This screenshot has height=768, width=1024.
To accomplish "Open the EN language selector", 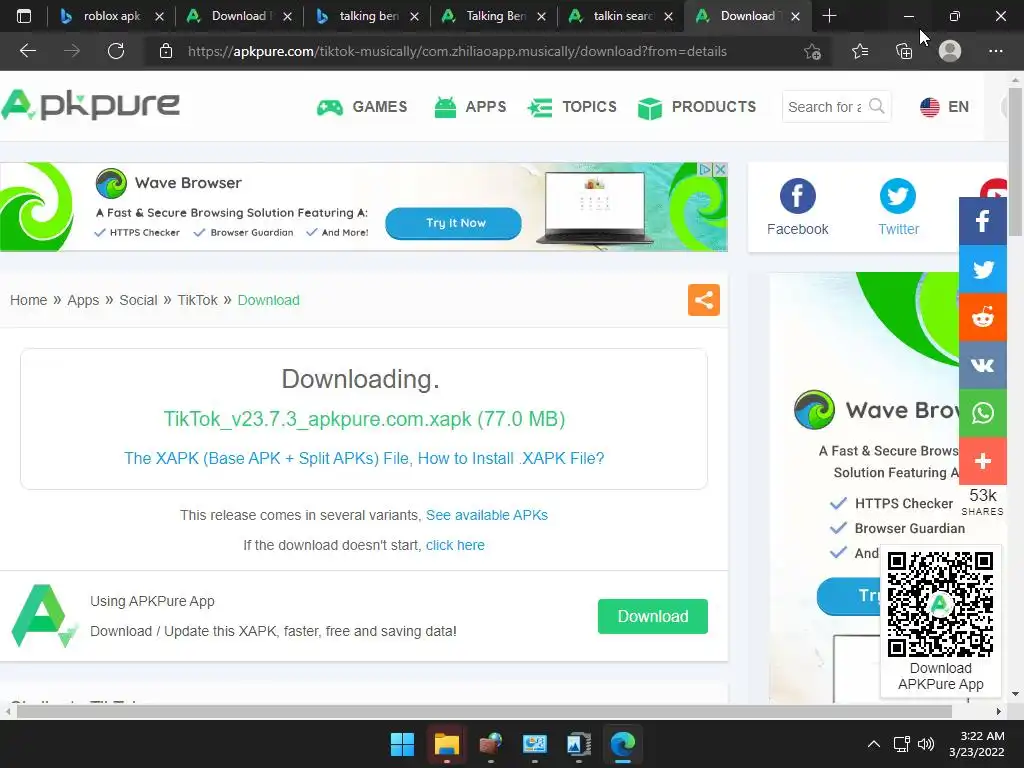I will (944, 106).
